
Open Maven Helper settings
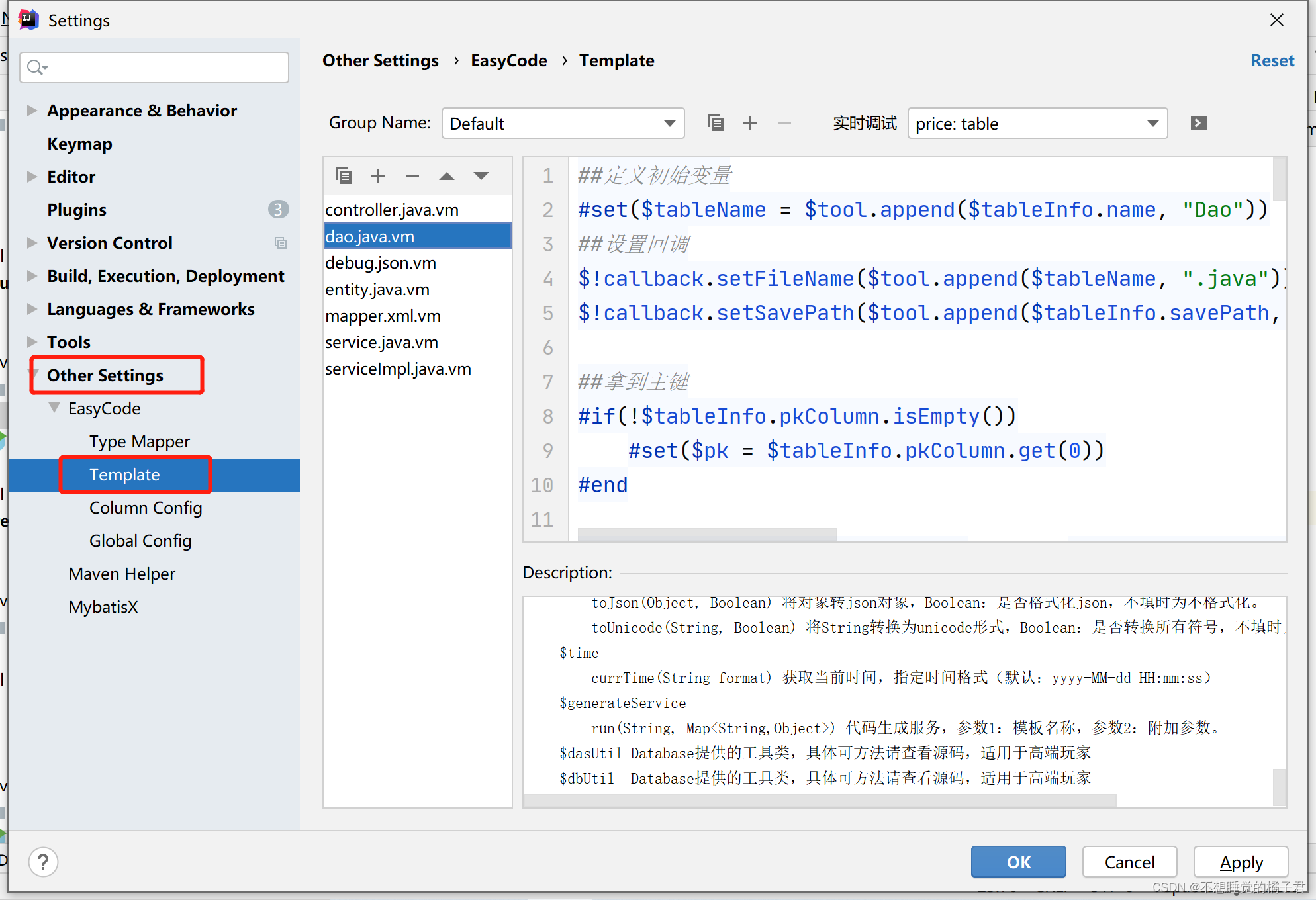(122, 574)
